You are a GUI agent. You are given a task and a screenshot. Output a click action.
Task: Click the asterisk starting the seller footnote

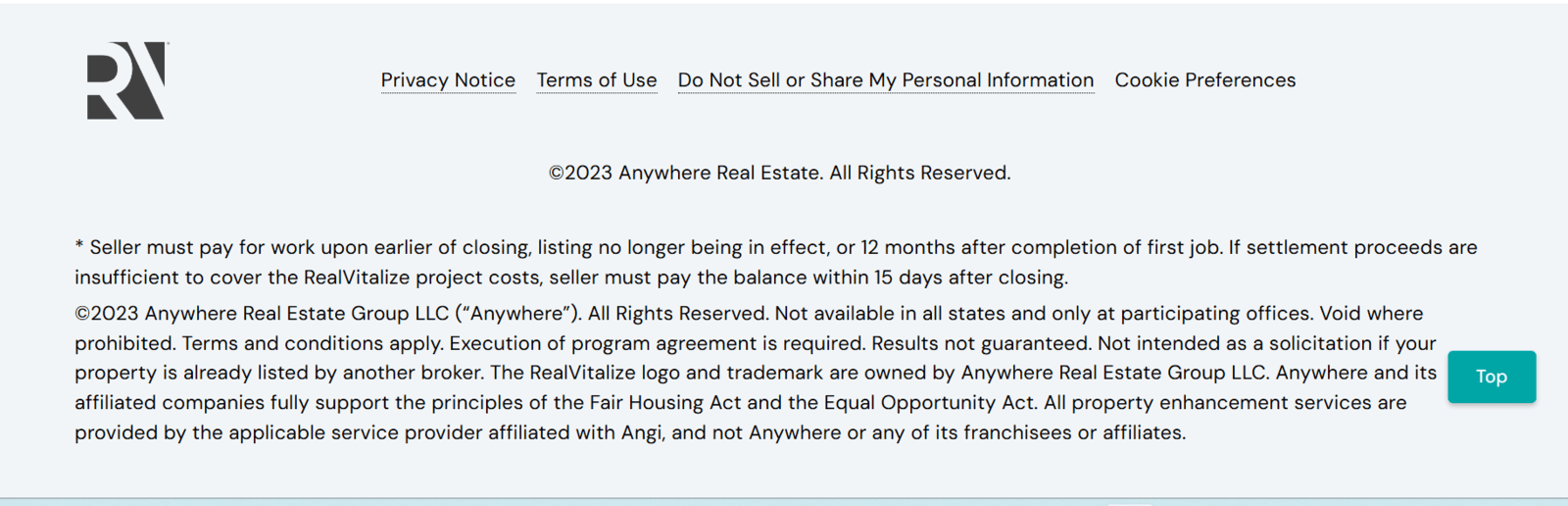(x=79, y=248)
